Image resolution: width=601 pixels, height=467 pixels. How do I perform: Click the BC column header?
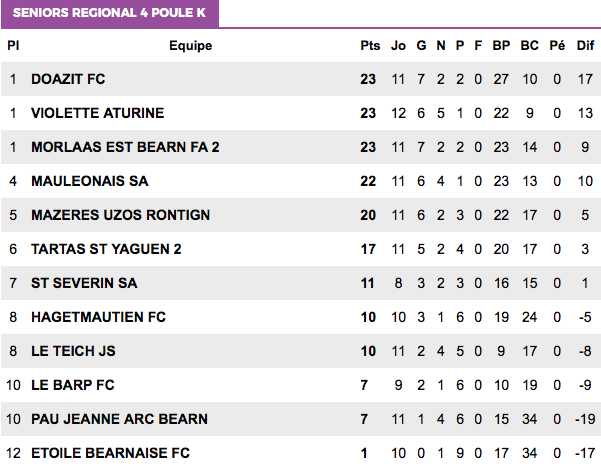click(529, 46)
